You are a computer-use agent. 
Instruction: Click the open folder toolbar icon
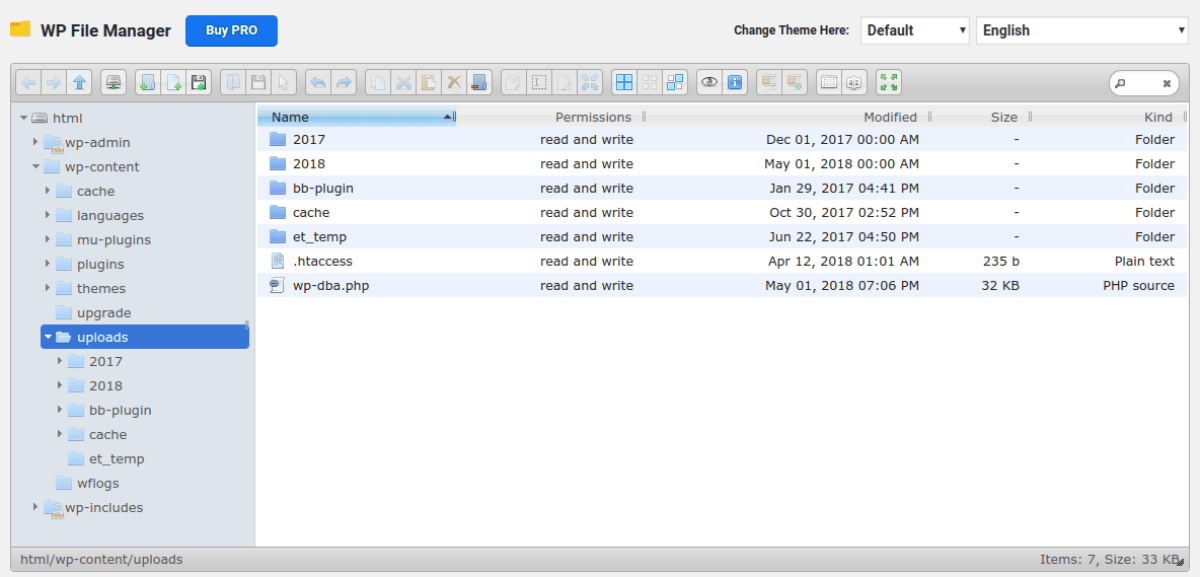[x=233, y=83]
